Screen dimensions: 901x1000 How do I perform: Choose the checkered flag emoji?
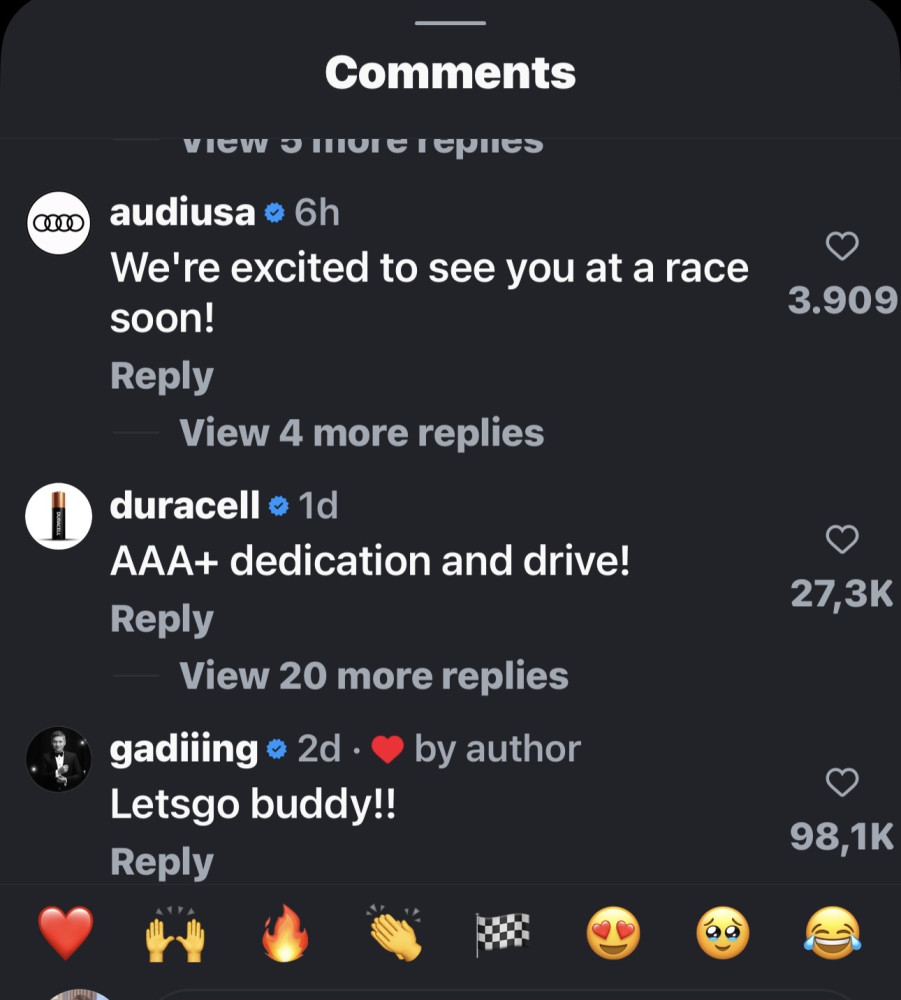[502, 934]
